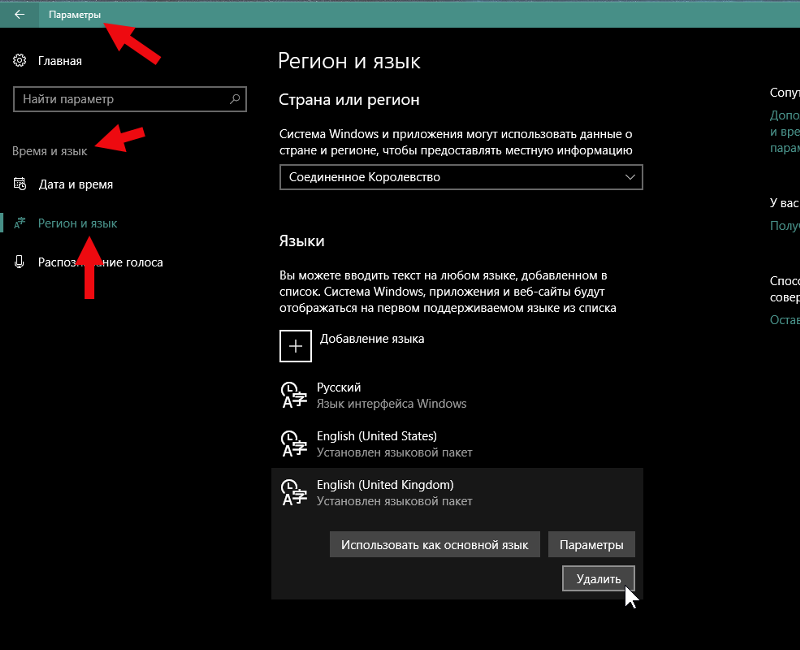Select English (United States) entry
This screenshot has height=650, width=800.
coord(457,444)
